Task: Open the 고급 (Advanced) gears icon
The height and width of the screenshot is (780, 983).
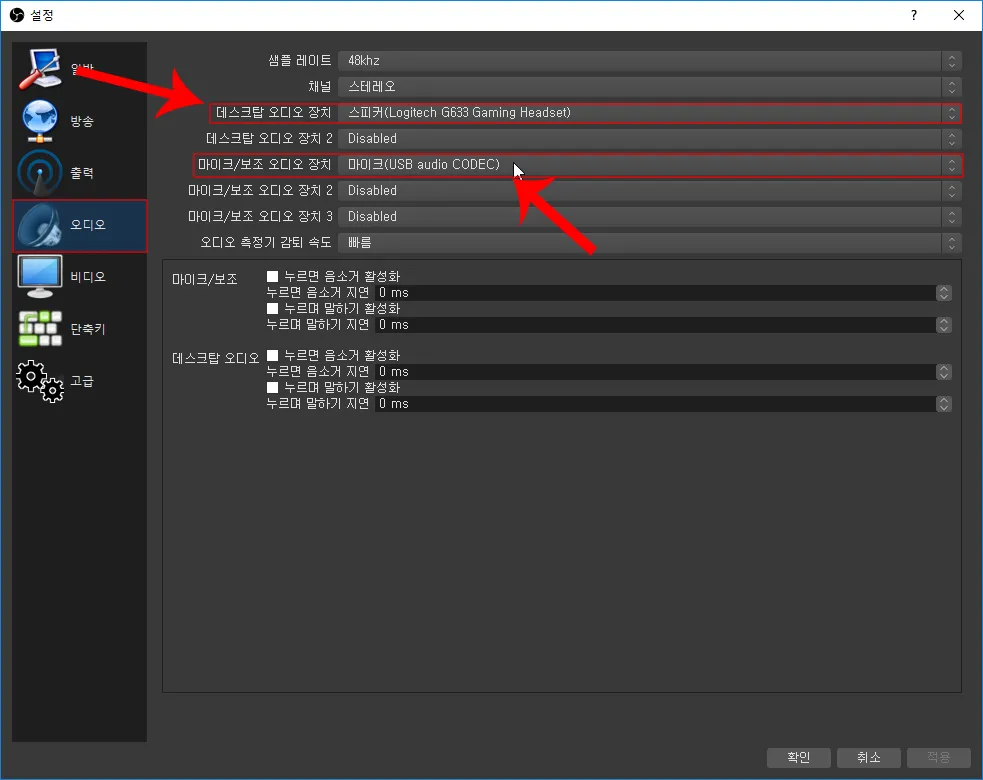Action: click(x=39, y=381)
